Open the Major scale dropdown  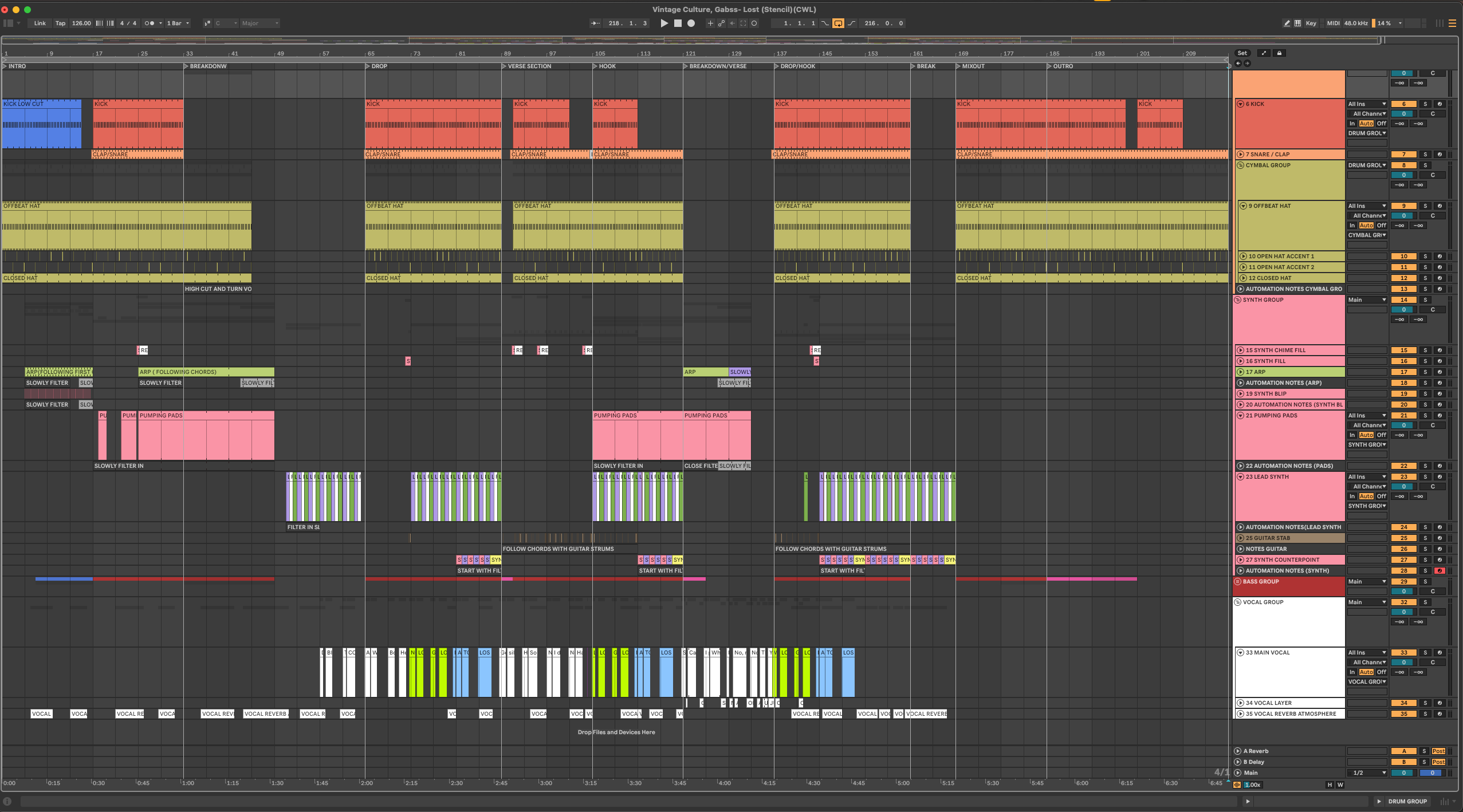(x=259, y=23)
